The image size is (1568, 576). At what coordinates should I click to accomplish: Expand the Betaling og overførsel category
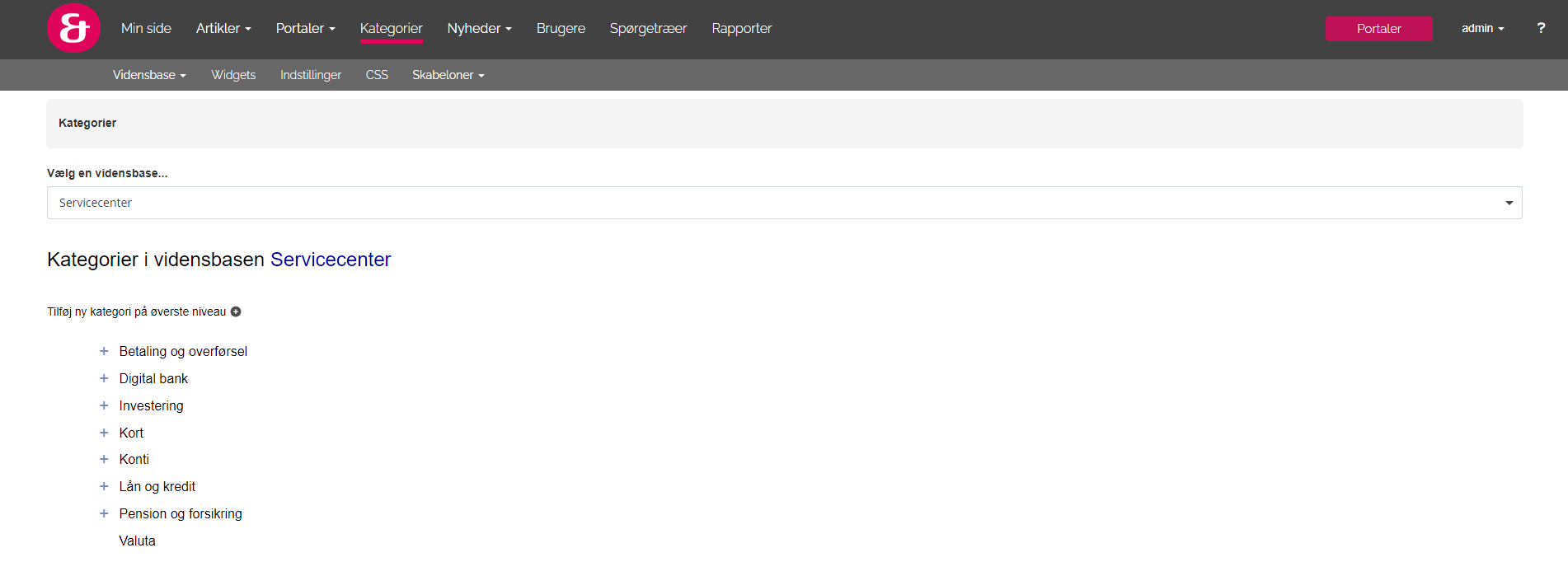(x=104, y=351)
